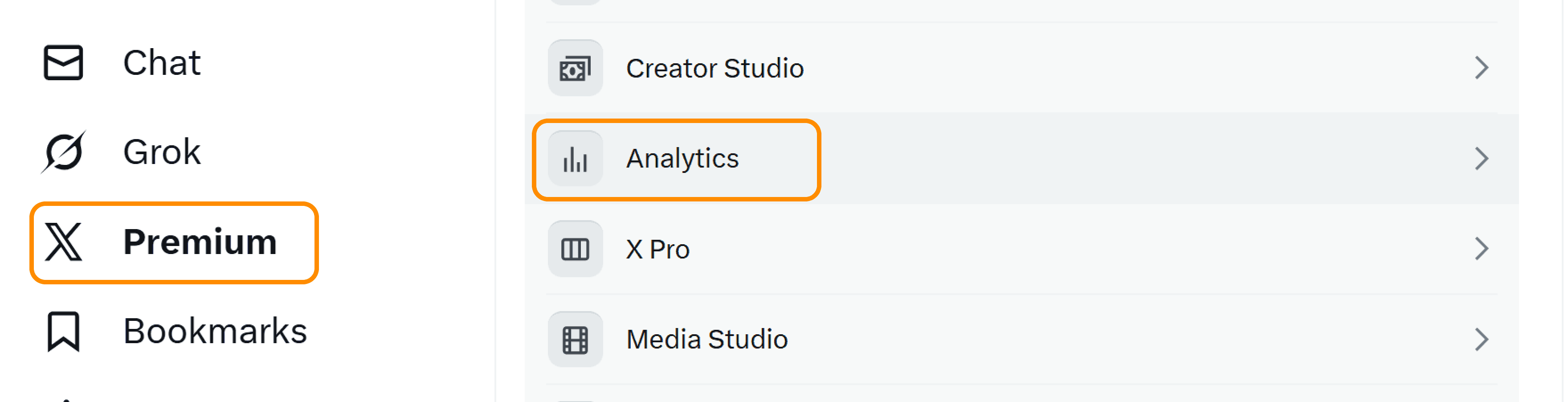This screenshot has height=402, width=1568.
Task: Click the Grok logo icon
Action: (x=63, y=152)
